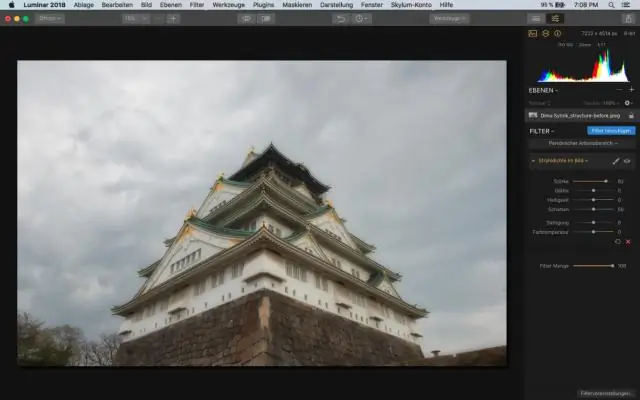
Task: Delete the filter with the red X
Action: coord(628,241)
